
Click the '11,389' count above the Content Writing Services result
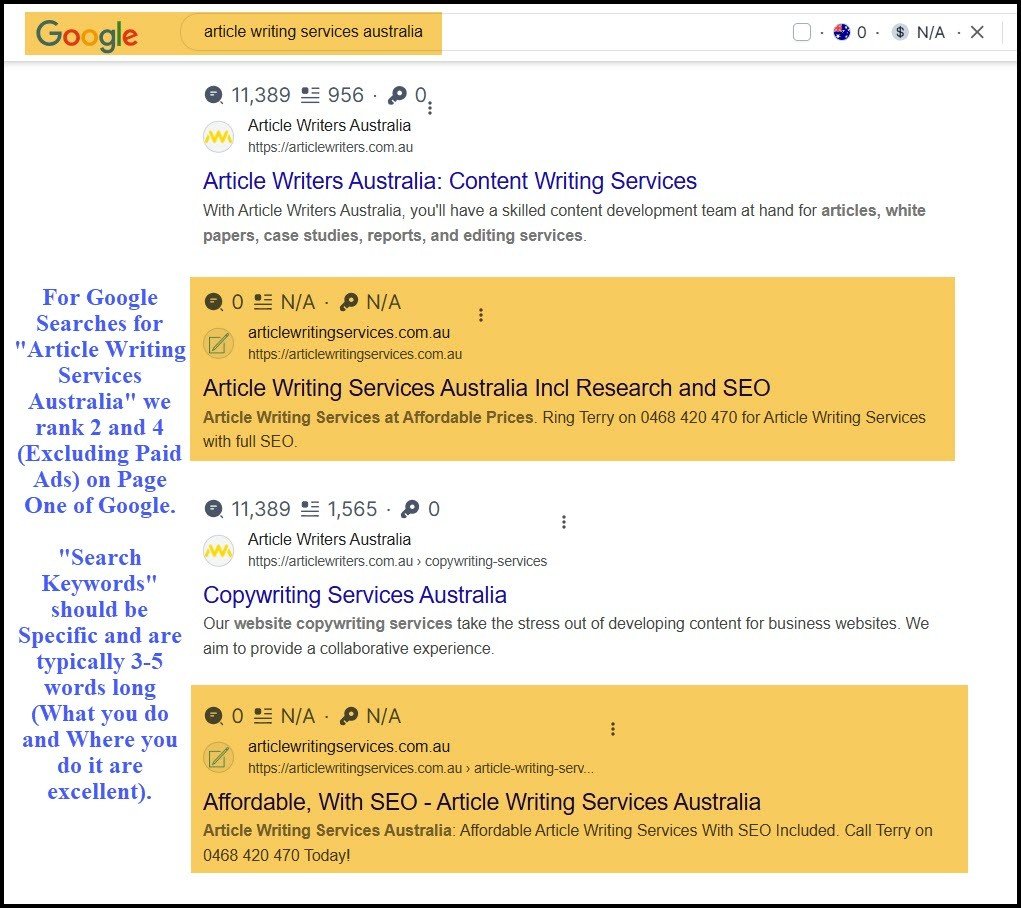click(260, 95)
